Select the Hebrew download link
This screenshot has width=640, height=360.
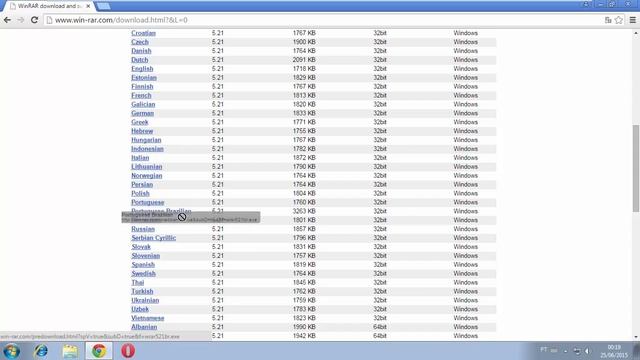tap(142, 131)
